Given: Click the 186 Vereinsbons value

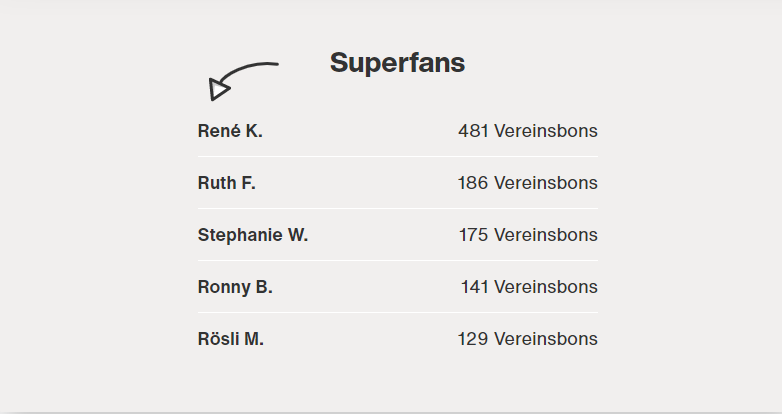Looking at the screenshot, I should pyautogui.click(x=528, y=183).
